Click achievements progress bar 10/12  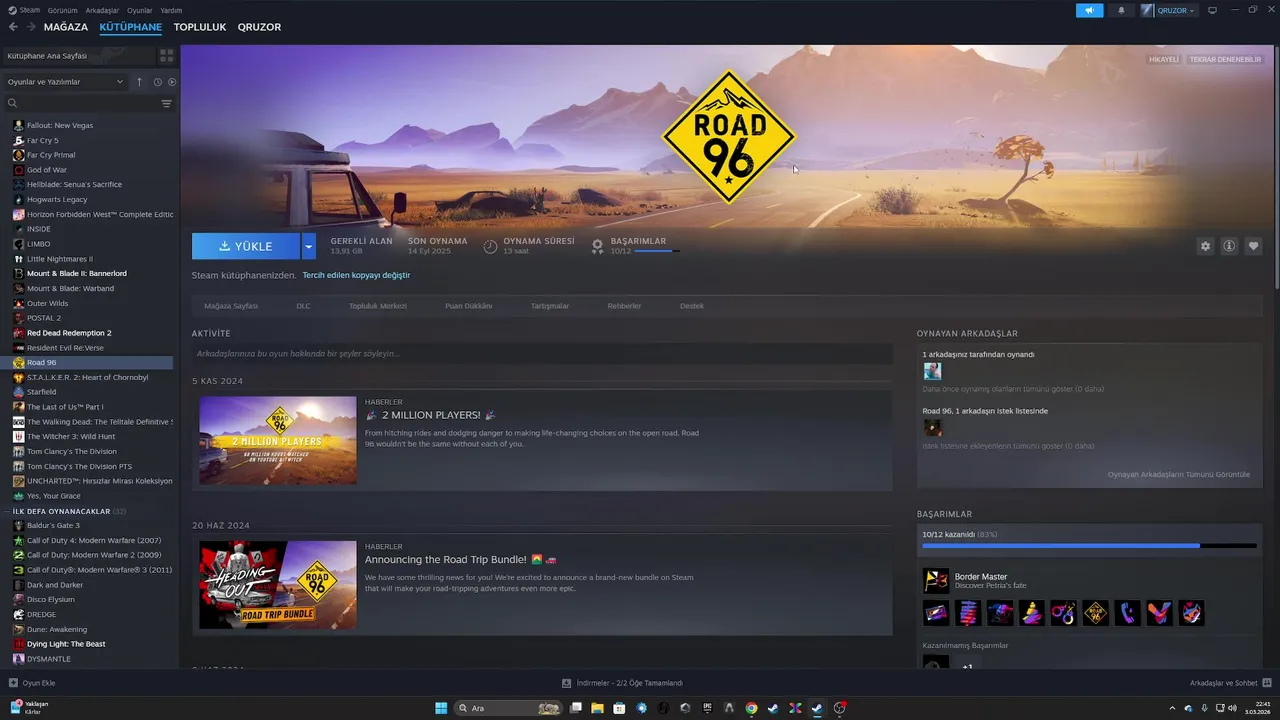[1089, 546]
